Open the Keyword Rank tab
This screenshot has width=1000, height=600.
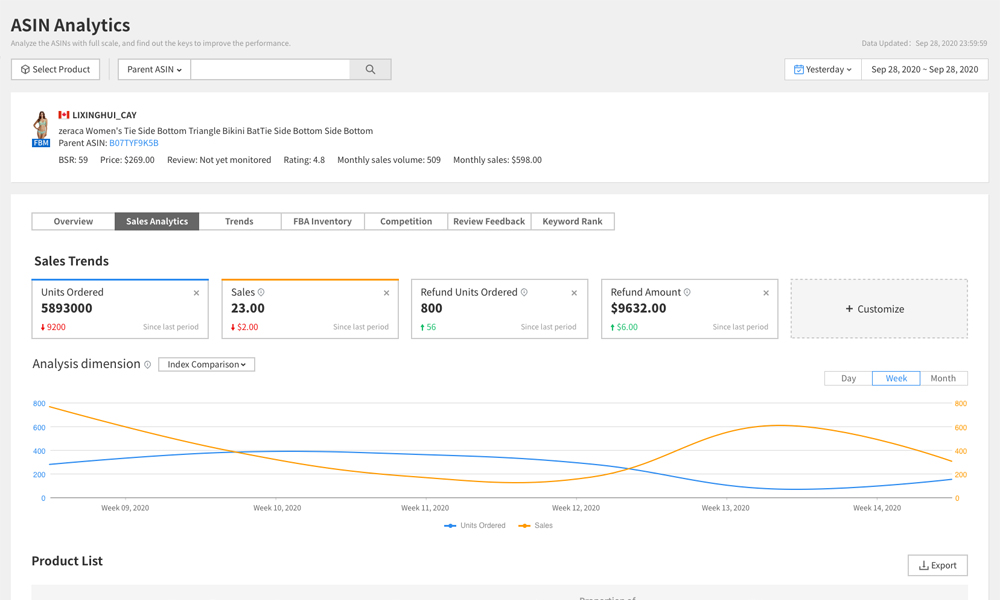572,221
